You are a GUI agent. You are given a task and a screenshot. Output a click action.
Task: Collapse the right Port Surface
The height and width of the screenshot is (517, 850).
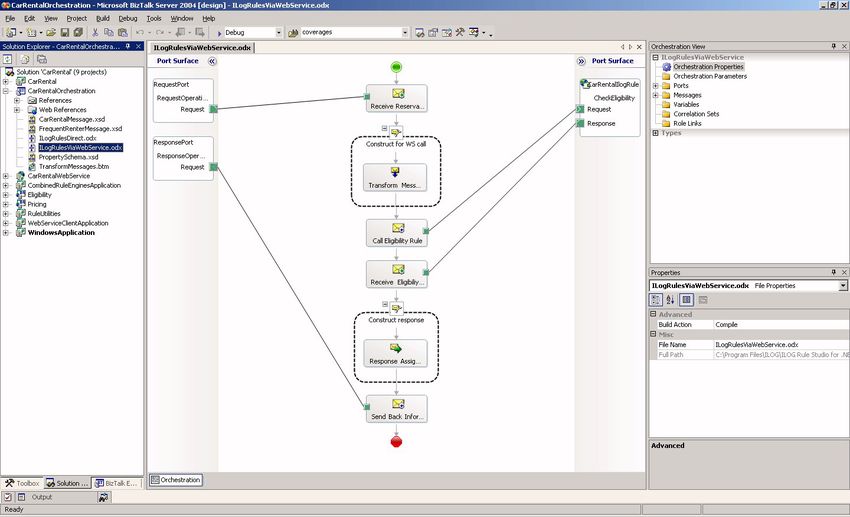pos(581,61)
